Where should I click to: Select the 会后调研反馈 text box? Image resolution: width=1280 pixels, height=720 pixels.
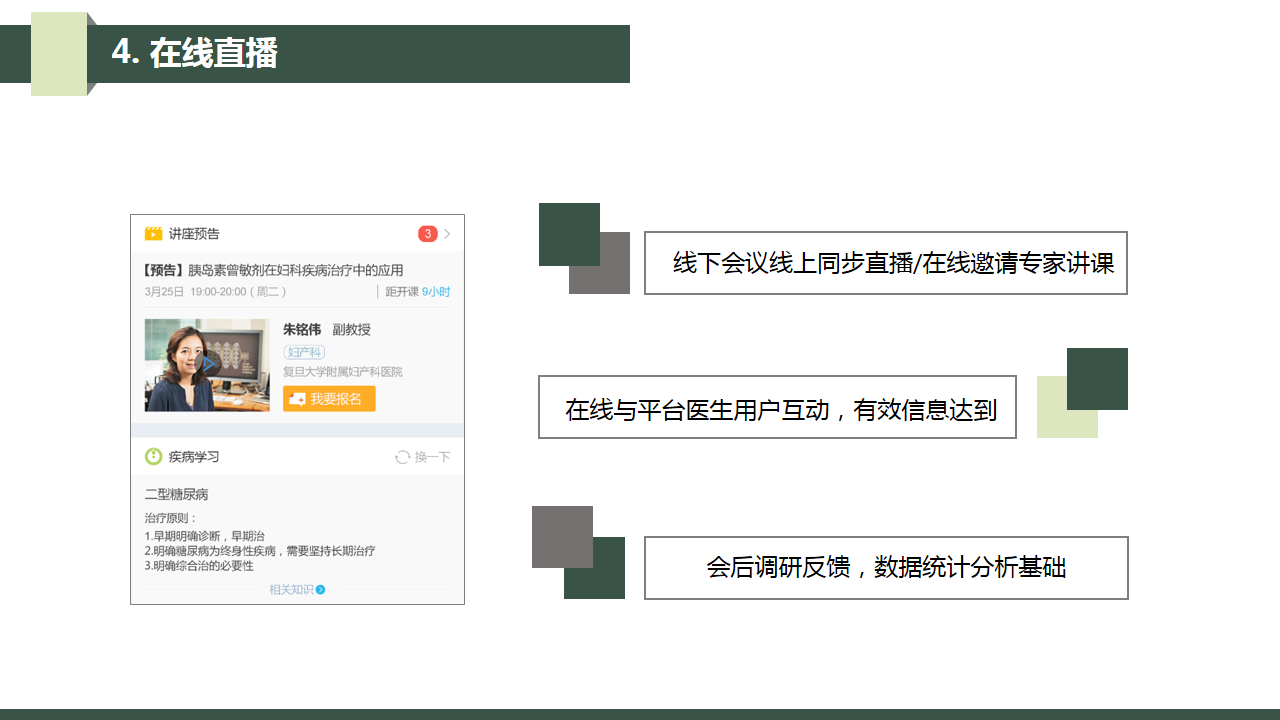point(886,568)
